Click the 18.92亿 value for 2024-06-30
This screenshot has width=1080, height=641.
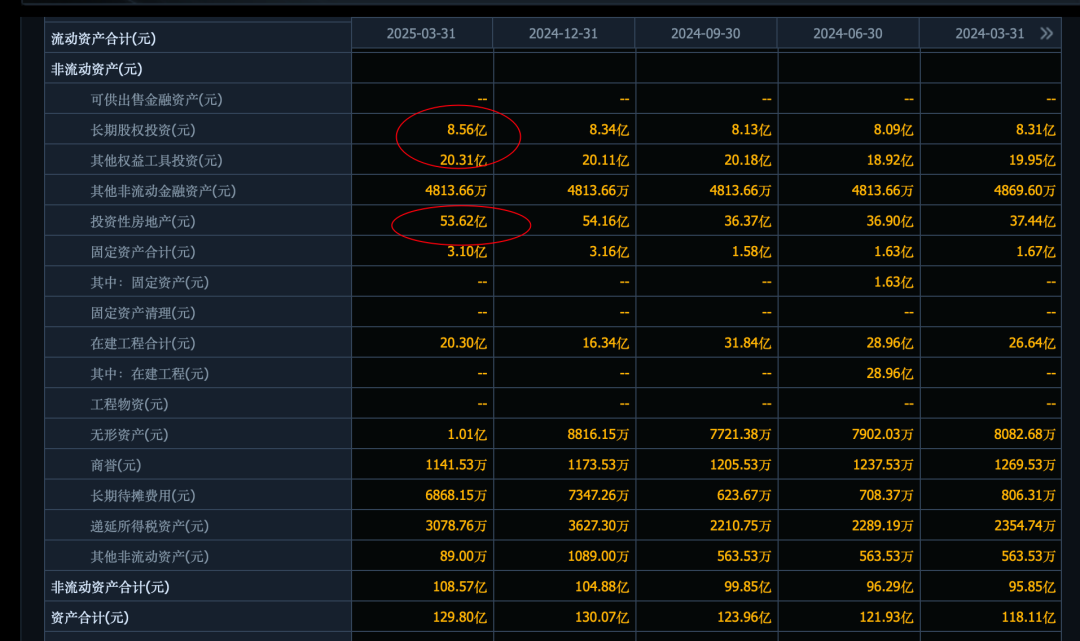890,160
